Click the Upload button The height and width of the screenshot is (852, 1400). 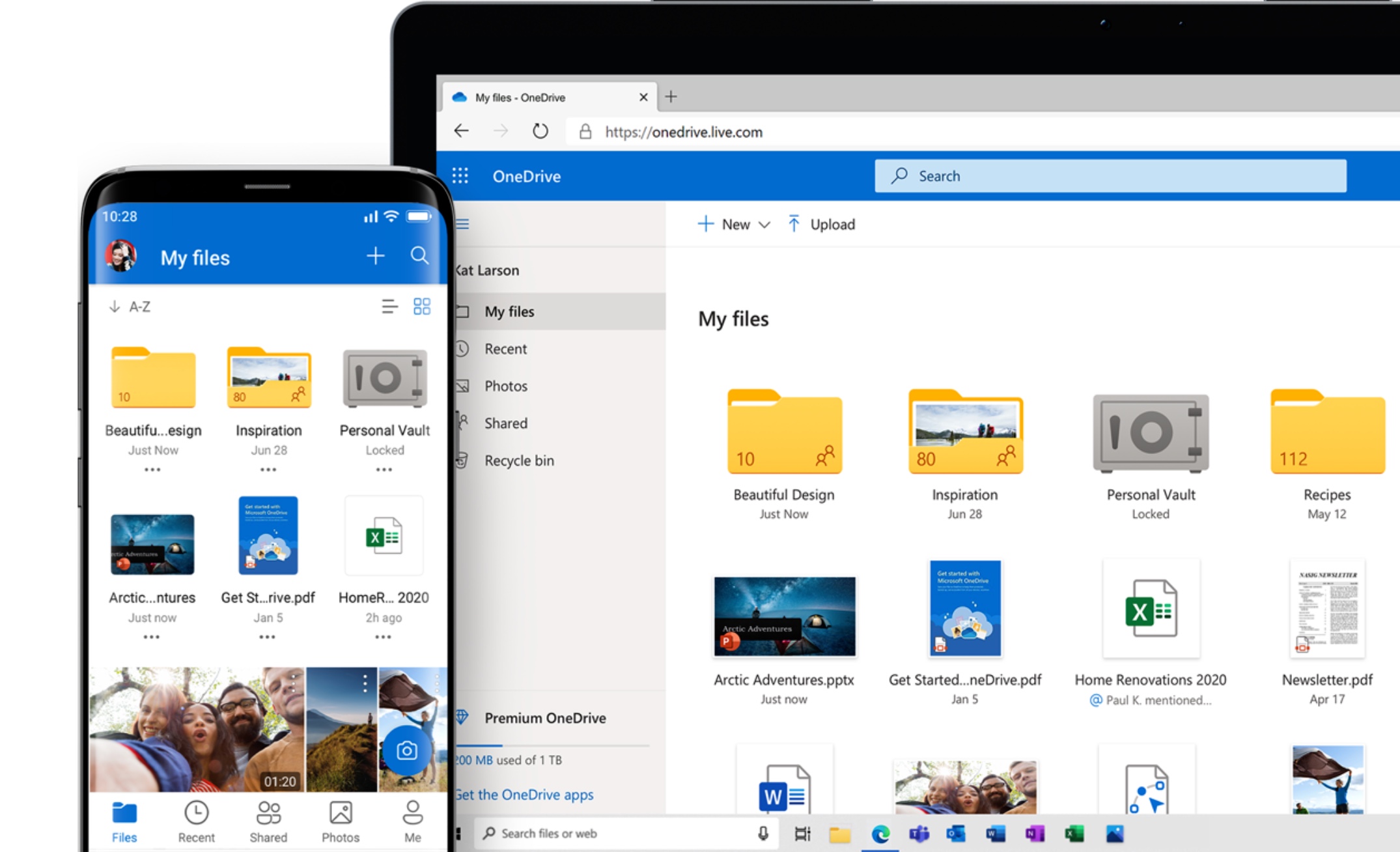click(x=826, y=223)
